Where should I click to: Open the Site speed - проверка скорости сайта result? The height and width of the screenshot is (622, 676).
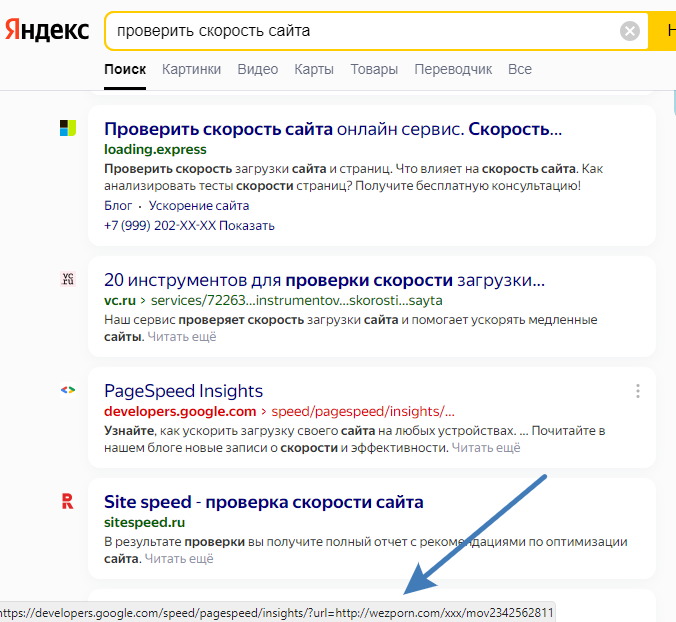(263, 502)
